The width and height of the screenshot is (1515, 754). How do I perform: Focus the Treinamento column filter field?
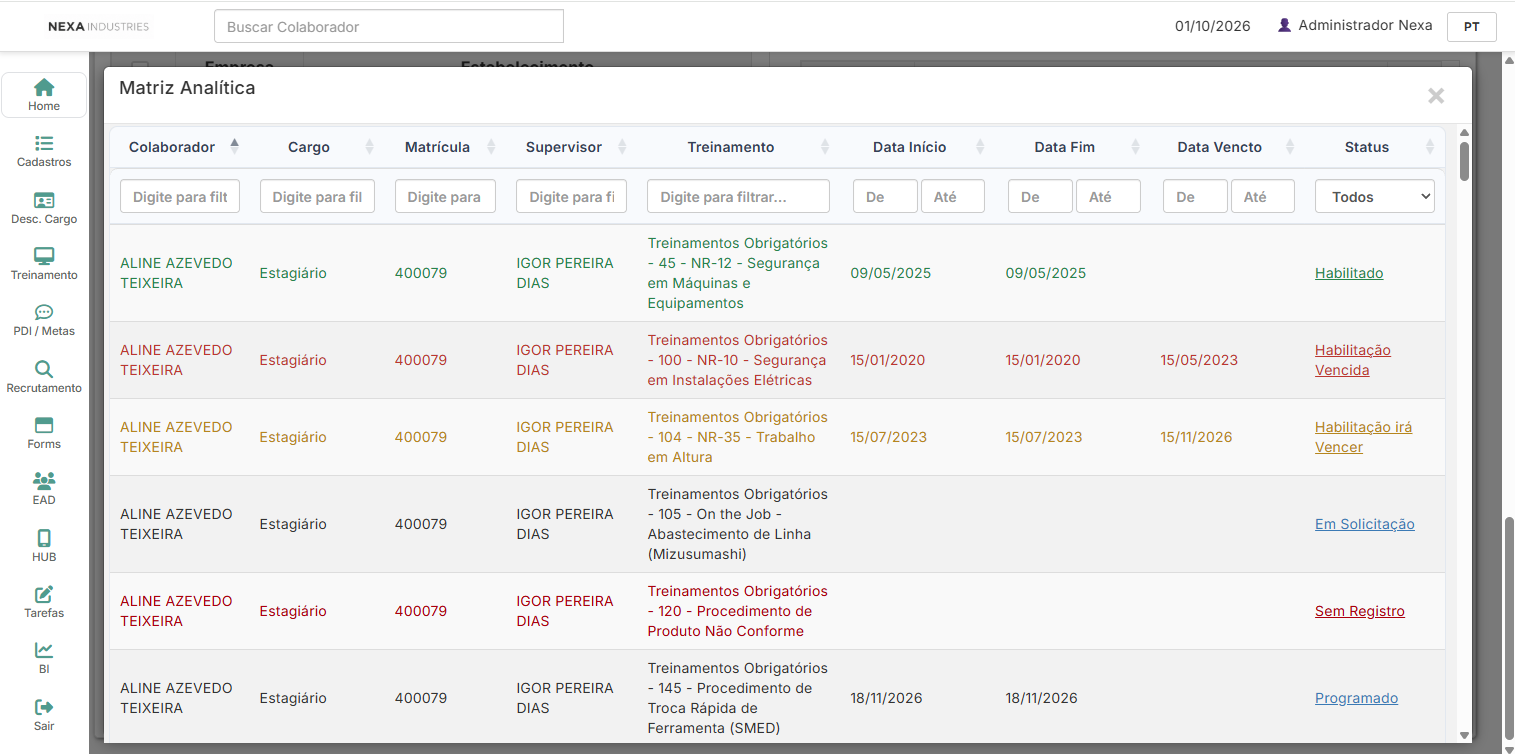(738, 197)
